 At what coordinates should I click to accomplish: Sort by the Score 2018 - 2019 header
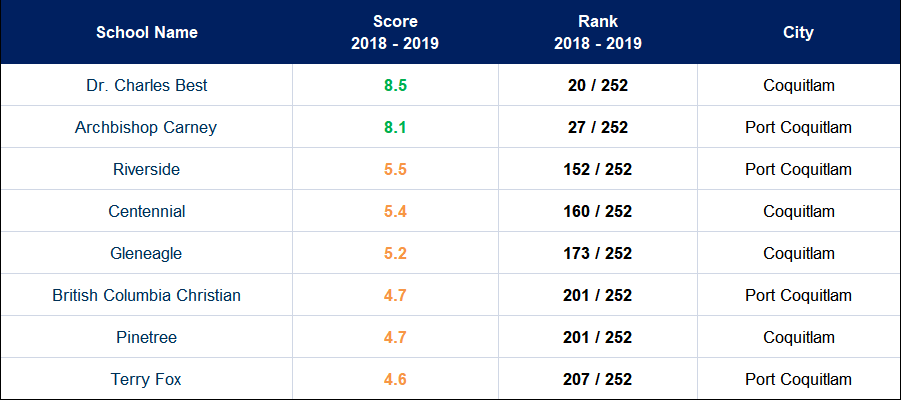pyautogui.click(x=395, y=32)
